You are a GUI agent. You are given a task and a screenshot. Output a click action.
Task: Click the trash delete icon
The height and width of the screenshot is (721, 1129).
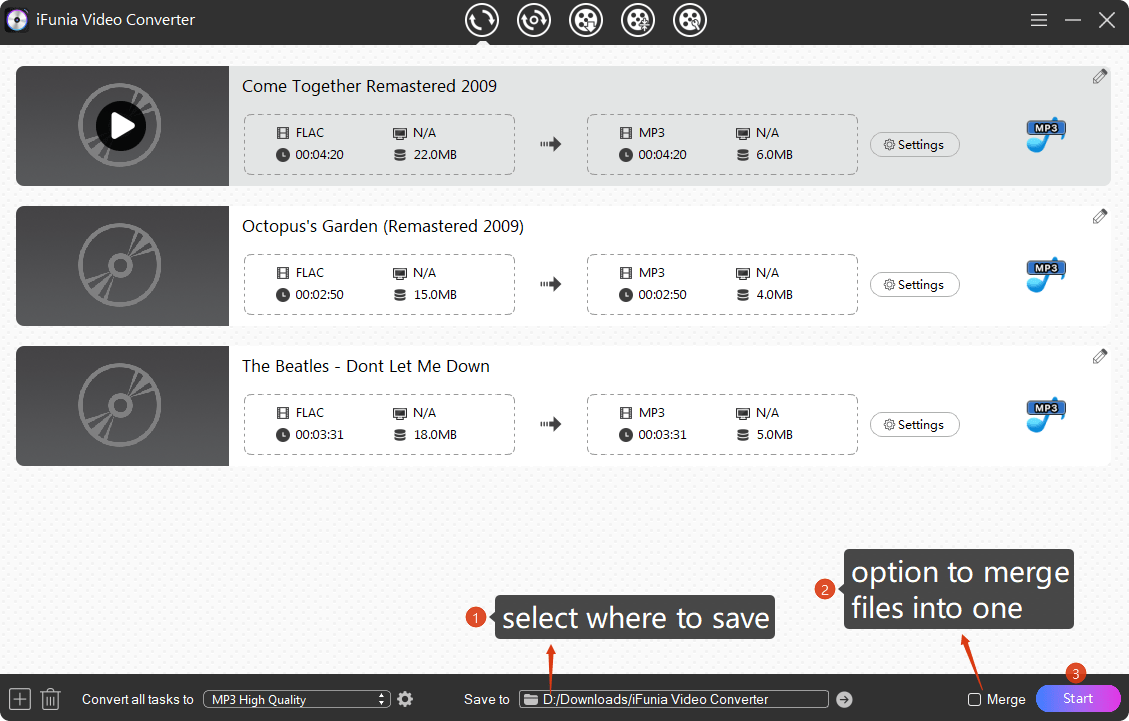[51, 699]
